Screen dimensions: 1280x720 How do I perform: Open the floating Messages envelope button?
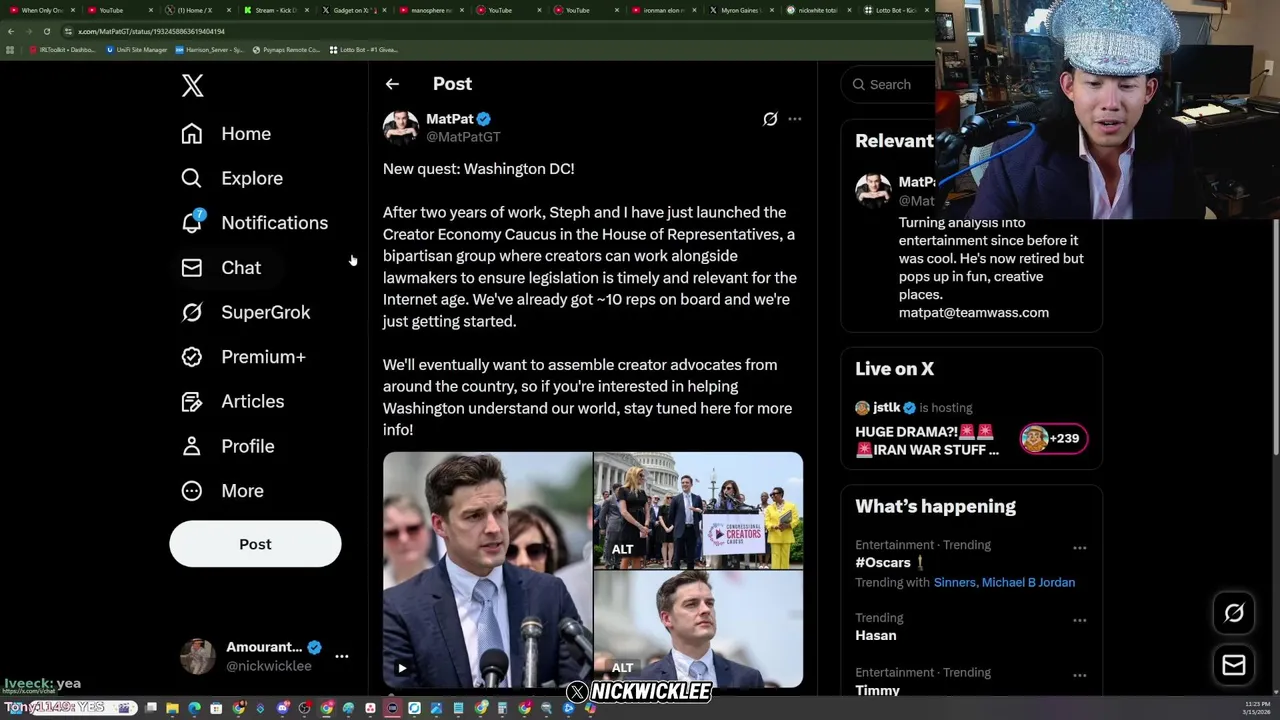(x=1234, y=665)
